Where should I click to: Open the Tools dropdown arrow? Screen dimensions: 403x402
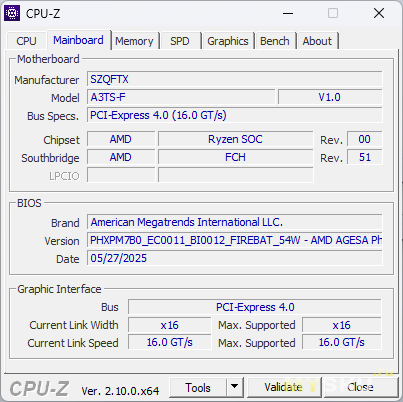pyautogui.click(x=235, y=387)
